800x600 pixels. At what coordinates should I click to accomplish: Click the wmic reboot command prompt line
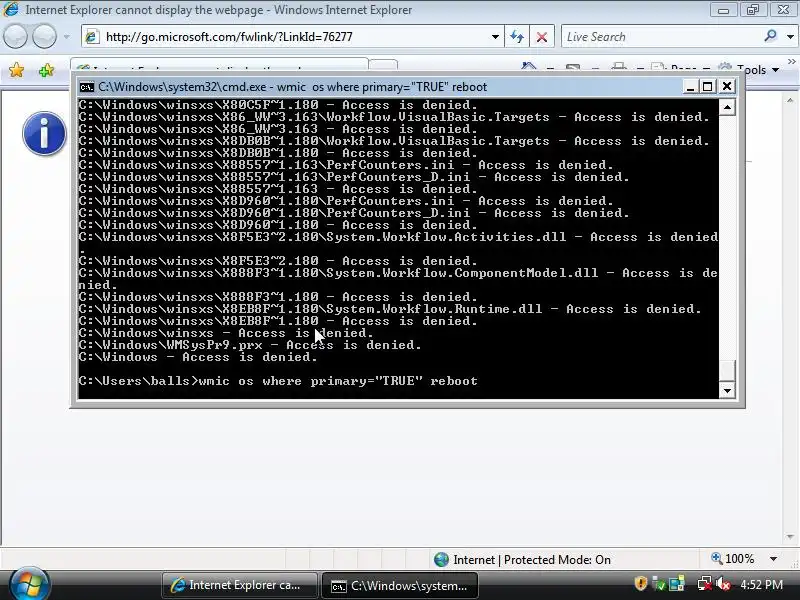click(x=278, y=381)
